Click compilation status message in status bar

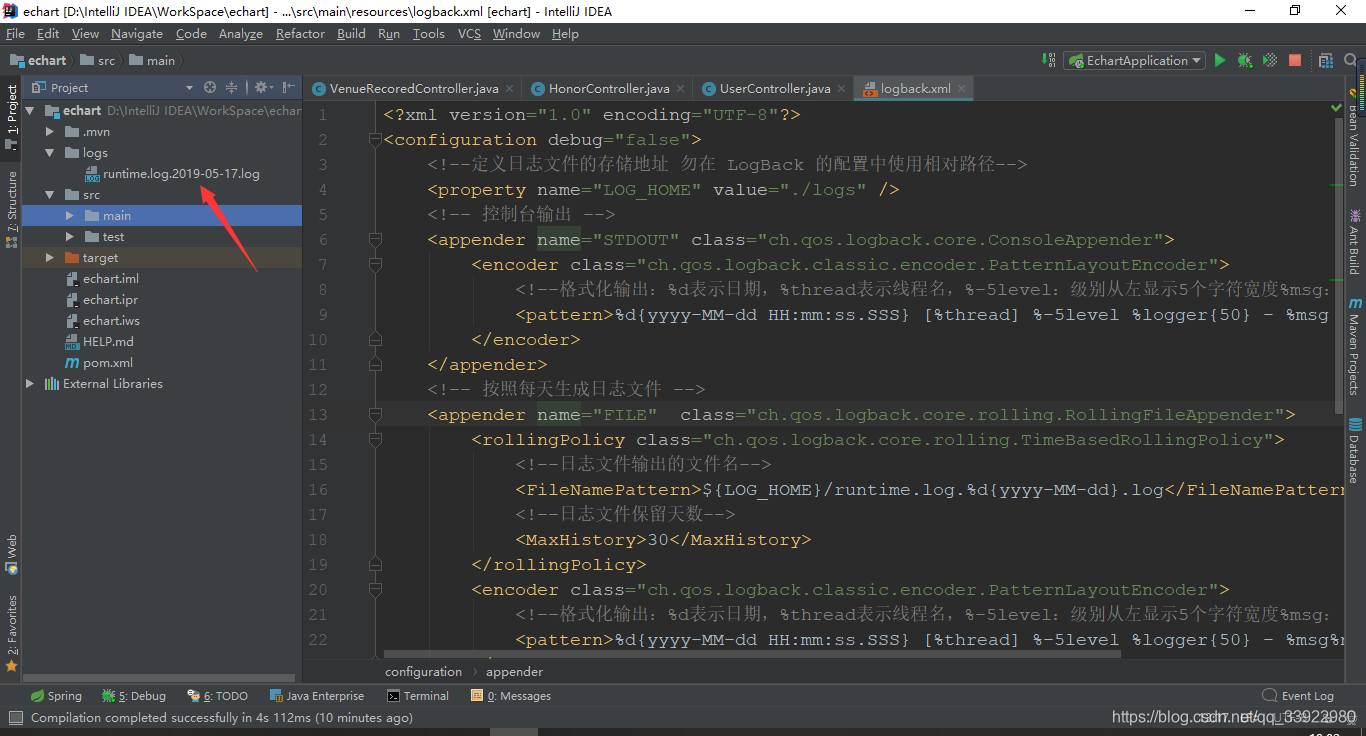pos(221,718)
